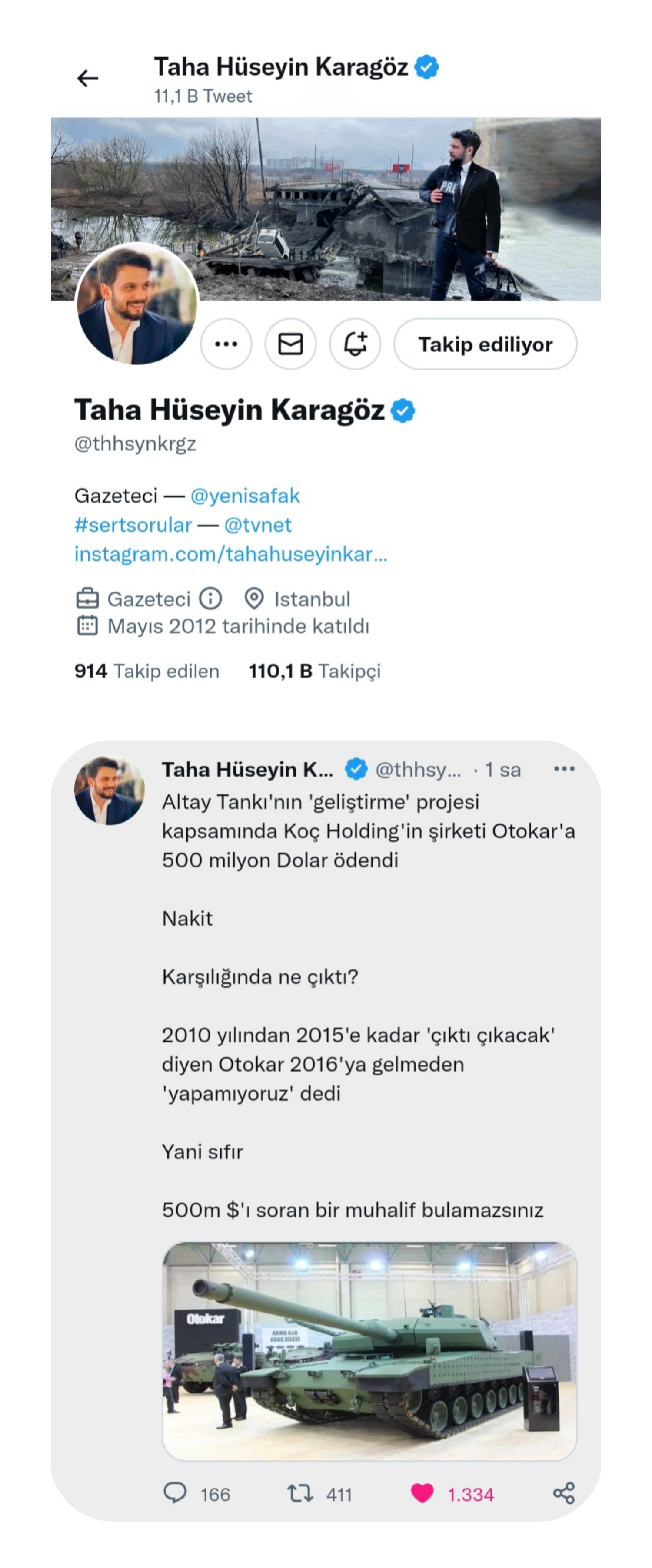The width and height of the screenshot is (652, 1568).
Task: Unlike the tweet using heart icon
Action: 422,1493
